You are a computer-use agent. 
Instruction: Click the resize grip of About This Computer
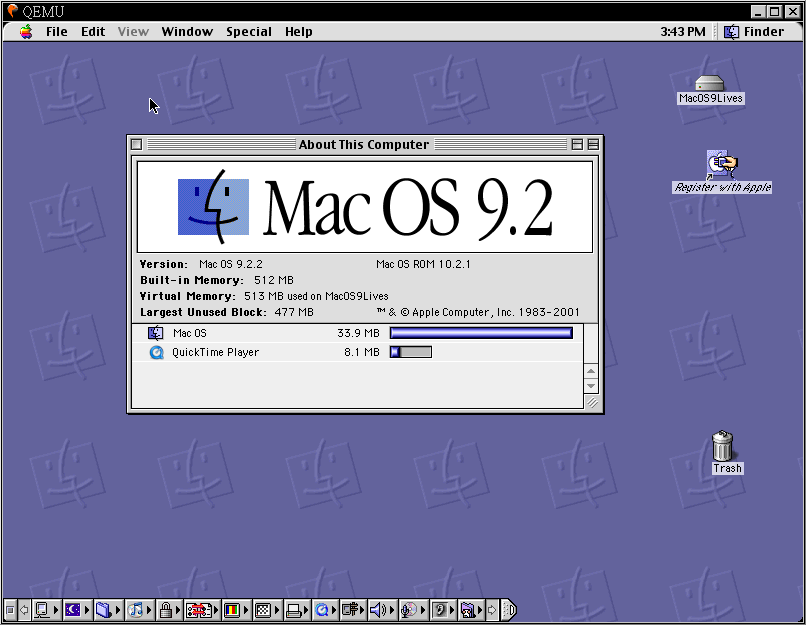(x=592, y=402)
